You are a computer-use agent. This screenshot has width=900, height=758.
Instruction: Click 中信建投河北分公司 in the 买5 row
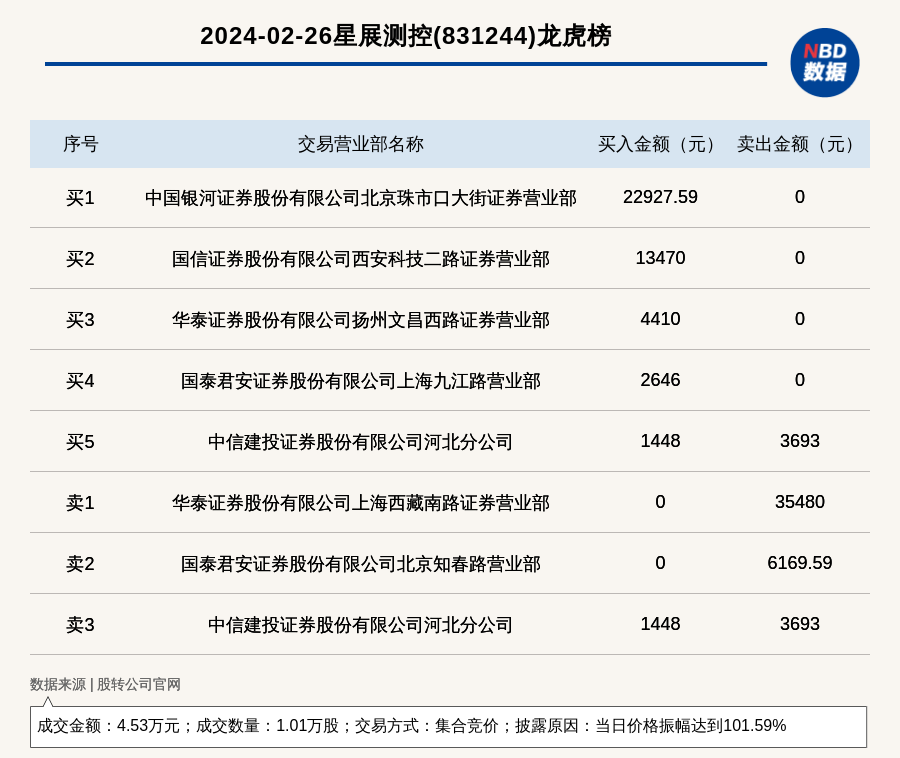tap(360, 442)
